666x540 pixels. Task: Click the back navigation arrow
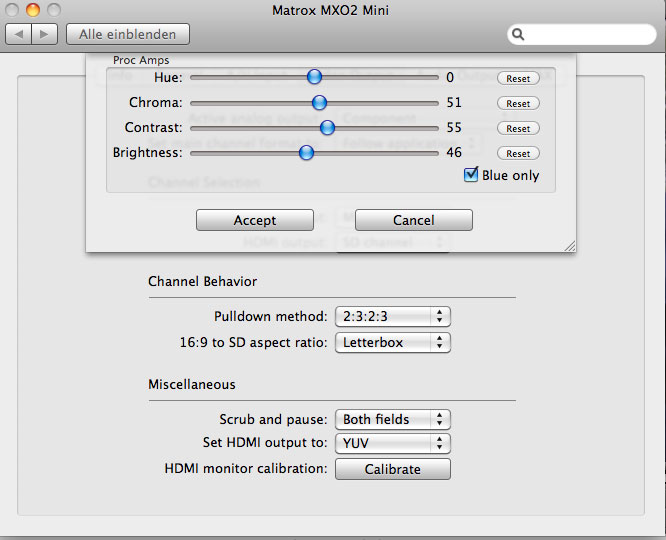coord(19,34)
